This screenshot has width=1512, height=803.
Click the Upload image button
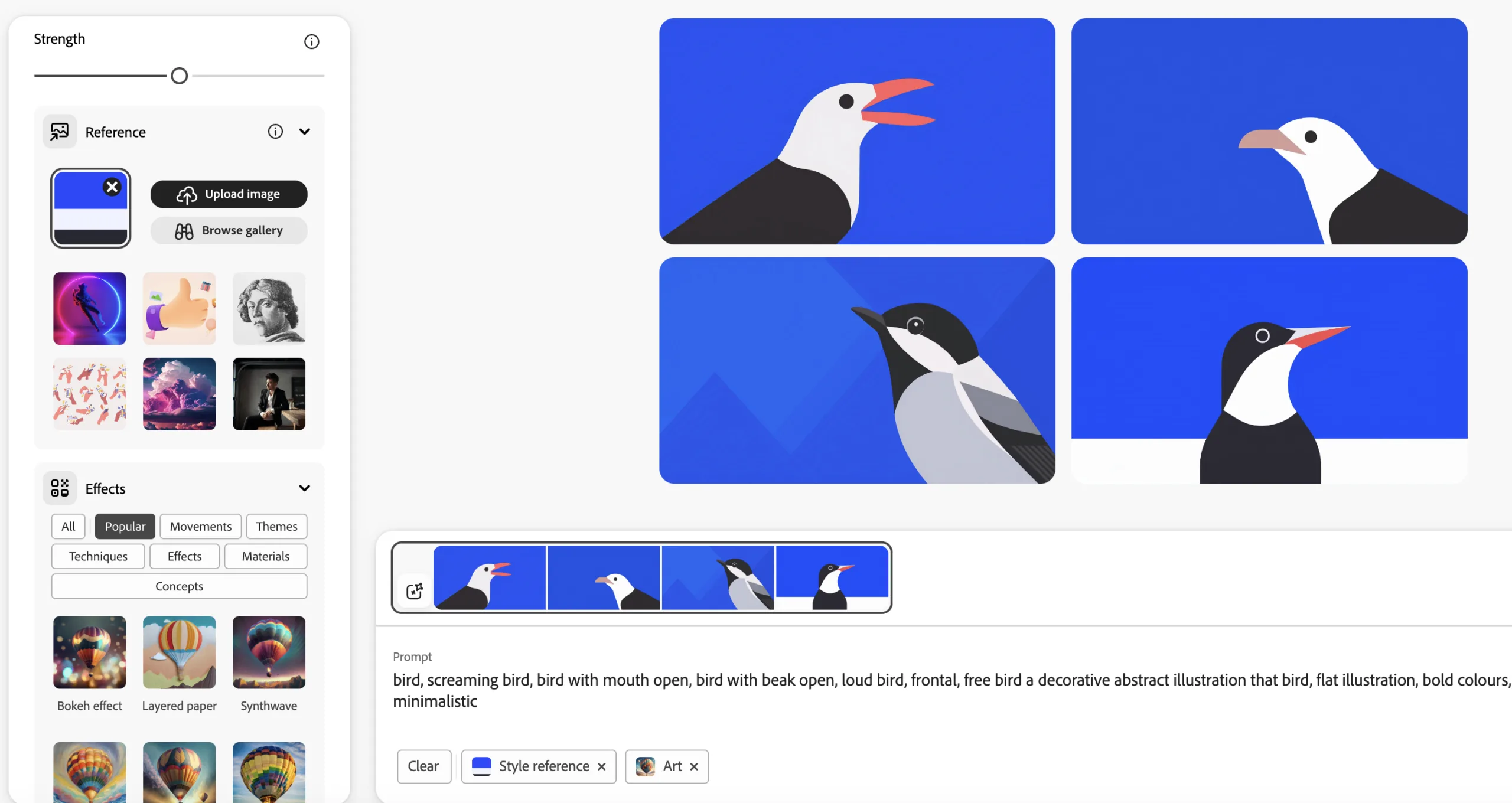pyautogui.click(x=228, y=193)
